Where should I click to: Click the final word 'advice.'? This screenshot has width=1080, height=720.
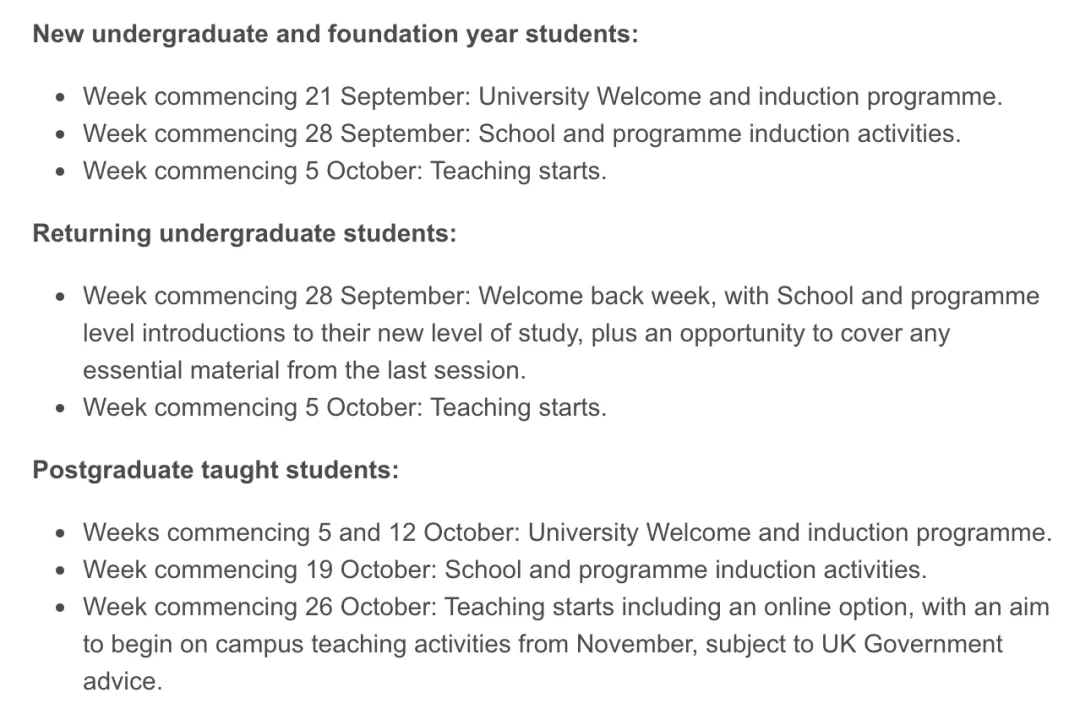click(123, 681)
